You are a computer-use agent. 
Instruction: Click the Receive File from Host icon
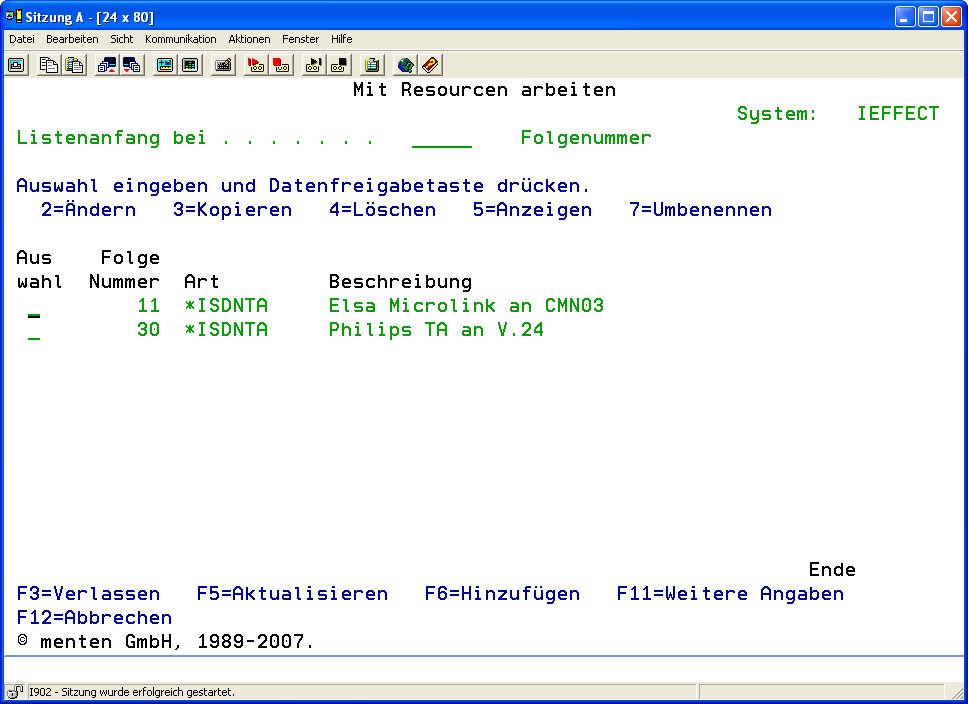click(x=132, y=65)
